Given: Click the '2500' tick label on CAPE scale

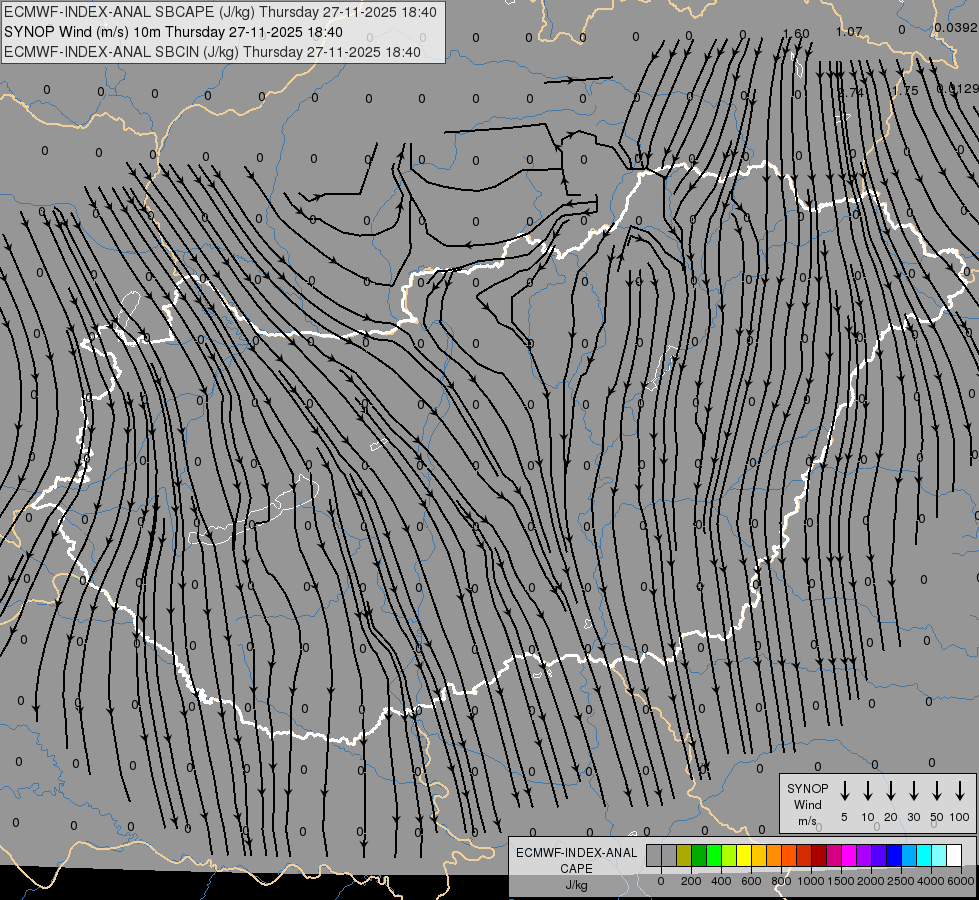Looking at the screenshot, I should click(x=901, y=881).
